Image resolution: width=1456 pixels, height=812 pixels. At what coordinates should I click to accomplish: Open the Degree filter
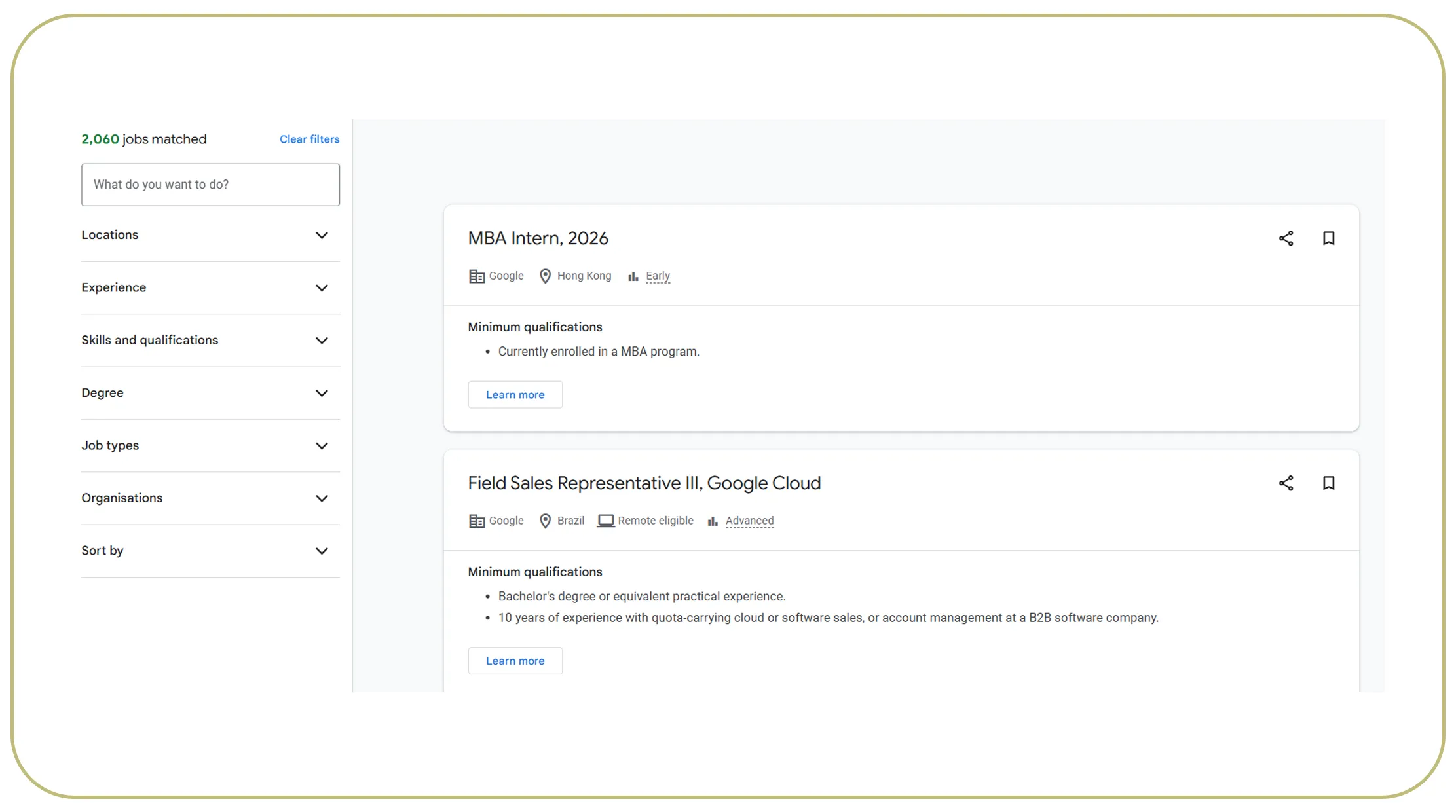tap(322, 393)
